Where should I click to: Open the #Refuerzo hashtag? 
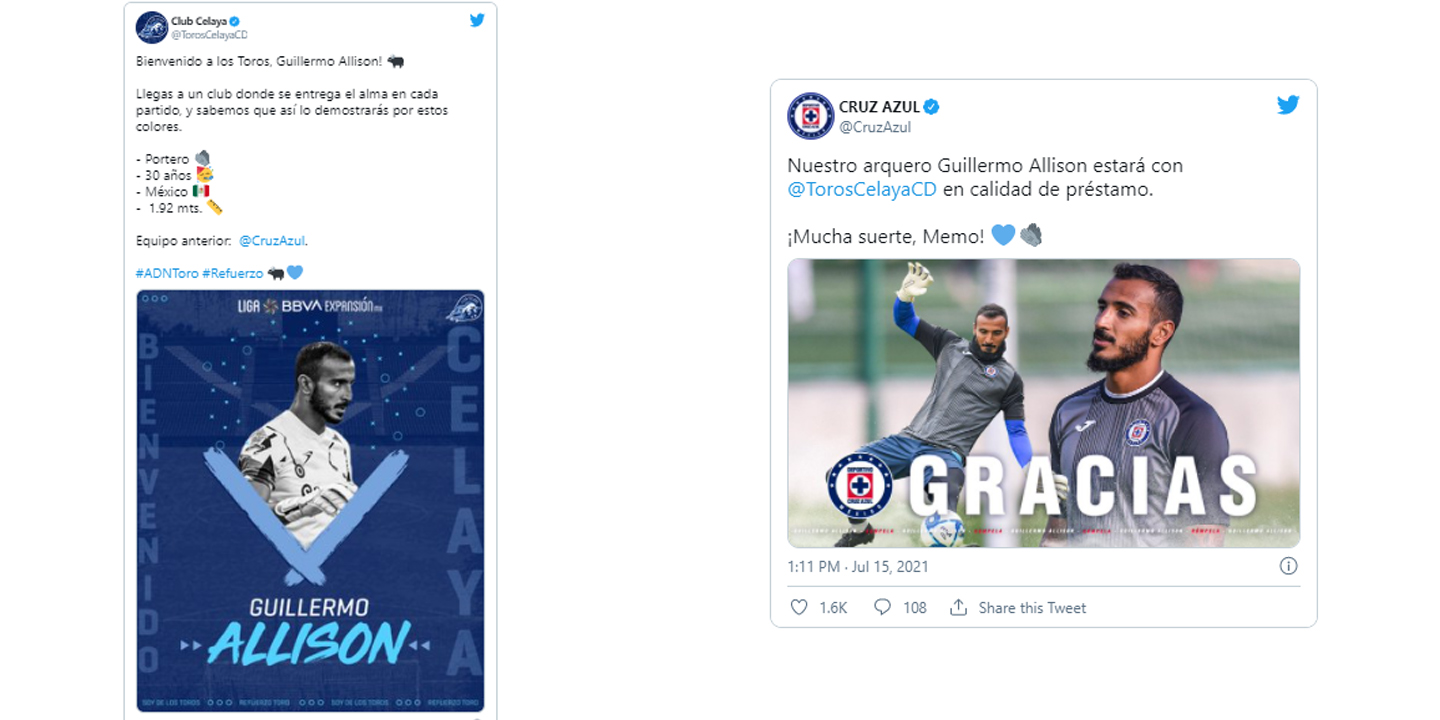click(x=232, y=273)
